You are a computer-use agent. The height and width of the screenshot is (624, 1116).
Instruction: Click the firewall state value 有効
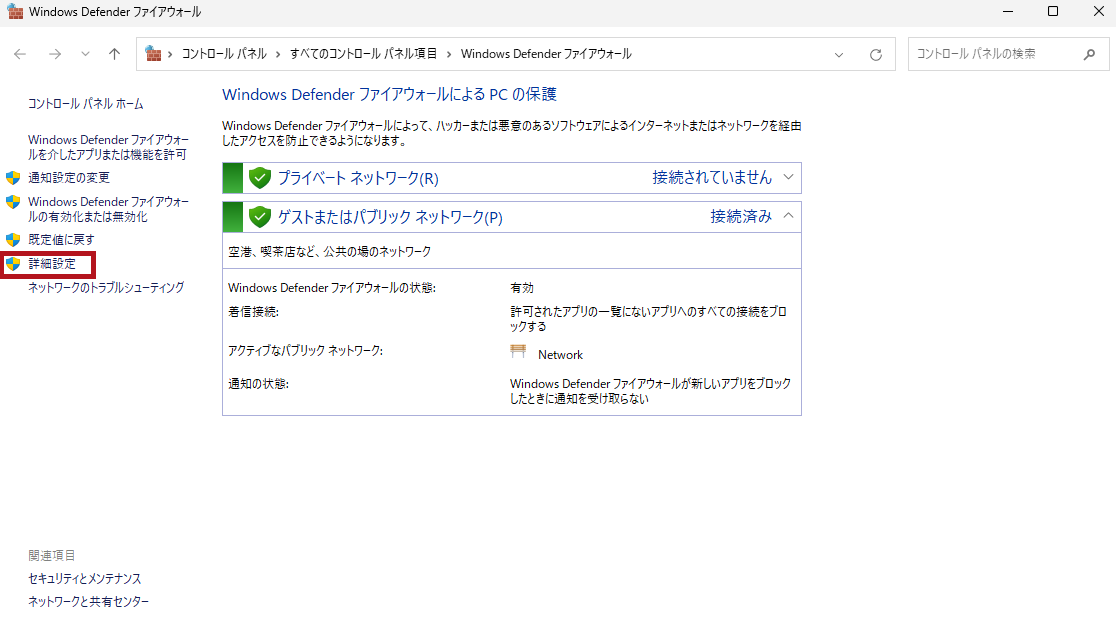click(x=522, y=288)
